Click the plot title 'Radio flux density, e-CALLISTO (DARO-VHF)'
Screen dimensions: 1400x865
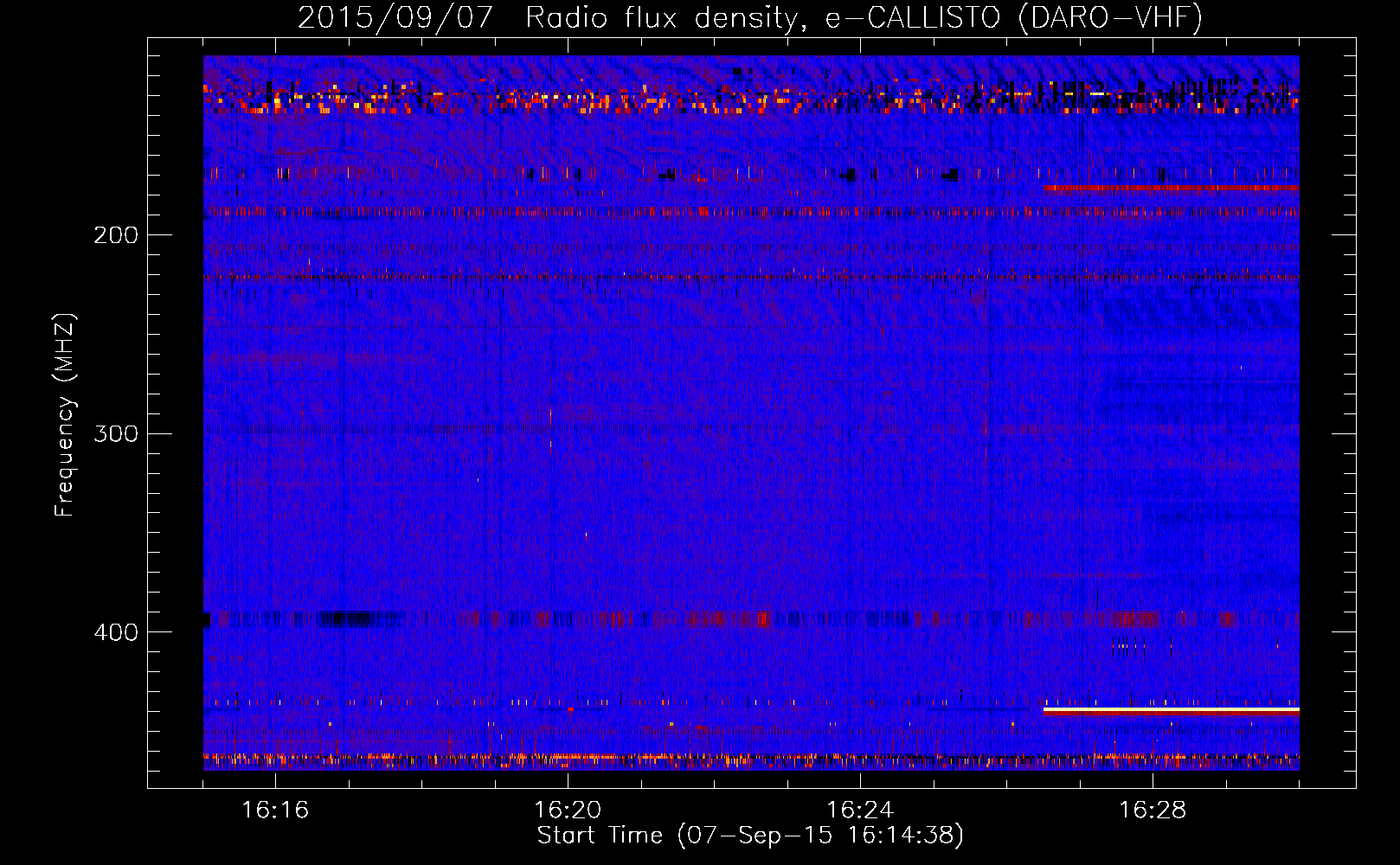point(864,17)
